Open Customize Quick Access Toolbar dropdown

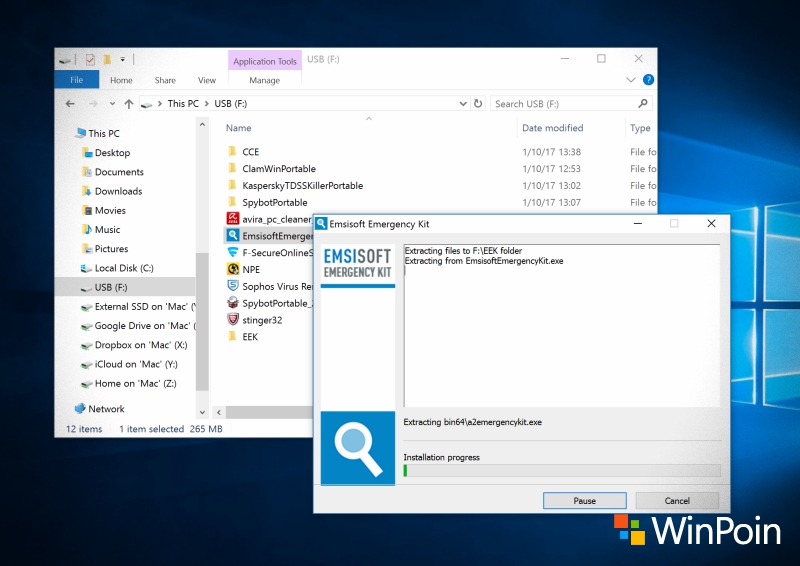click(x=122, y=60)
